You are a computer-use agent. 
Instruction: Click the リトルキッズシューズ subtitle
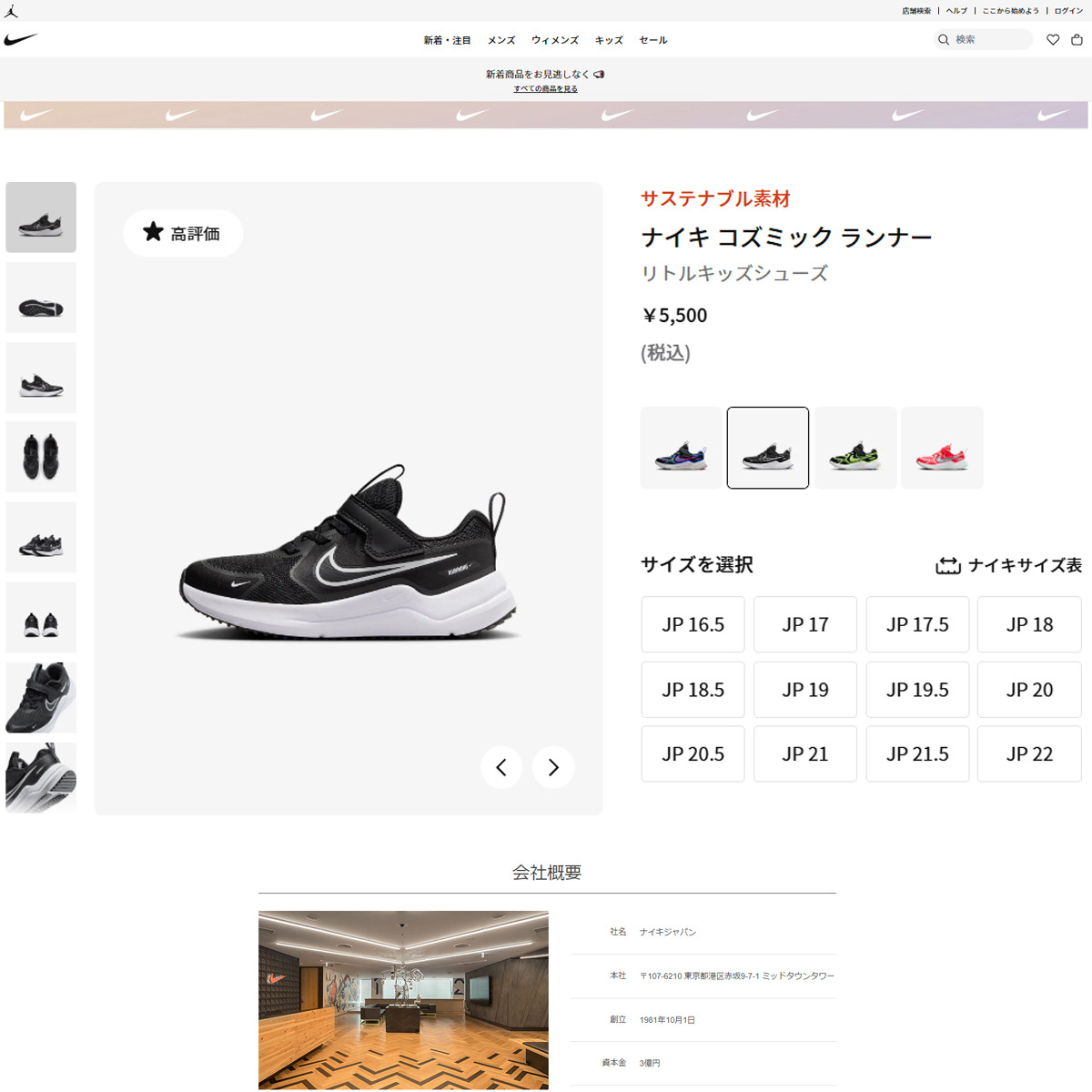coord(734,273)
